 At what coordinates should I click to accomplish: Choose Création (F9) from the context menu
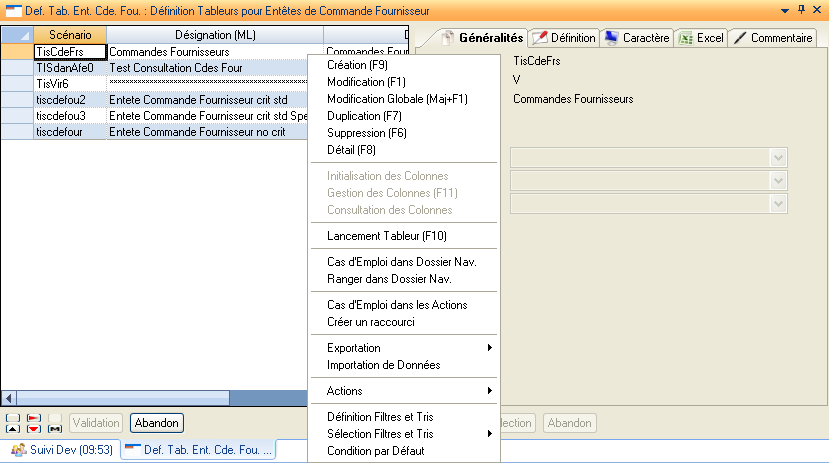[357, 65]
